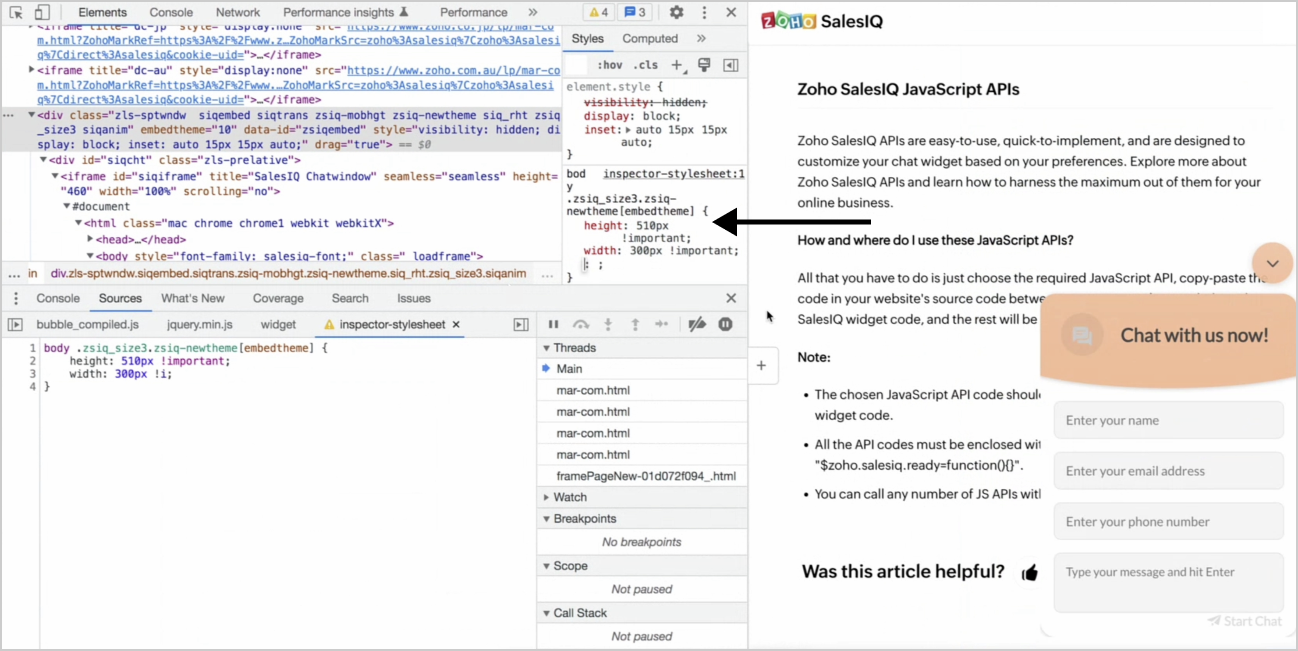1298x651 pixels.
Task: Open the inspector-stylesheet:1 source link
Action: click(x=673, y=174)
